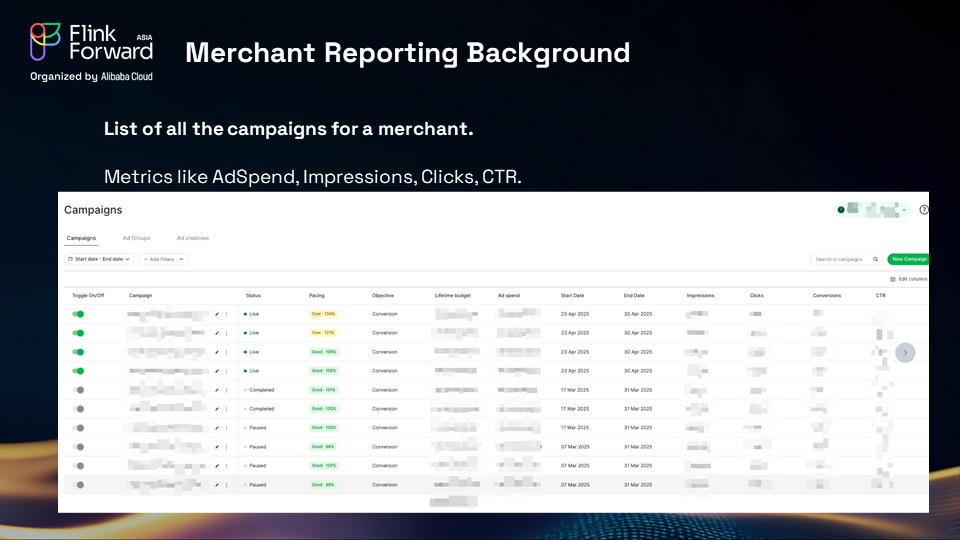Switch to the Campaigns tab
Image resolution: width=960 pixels, height=540 pixels.
tap(81, 238)
